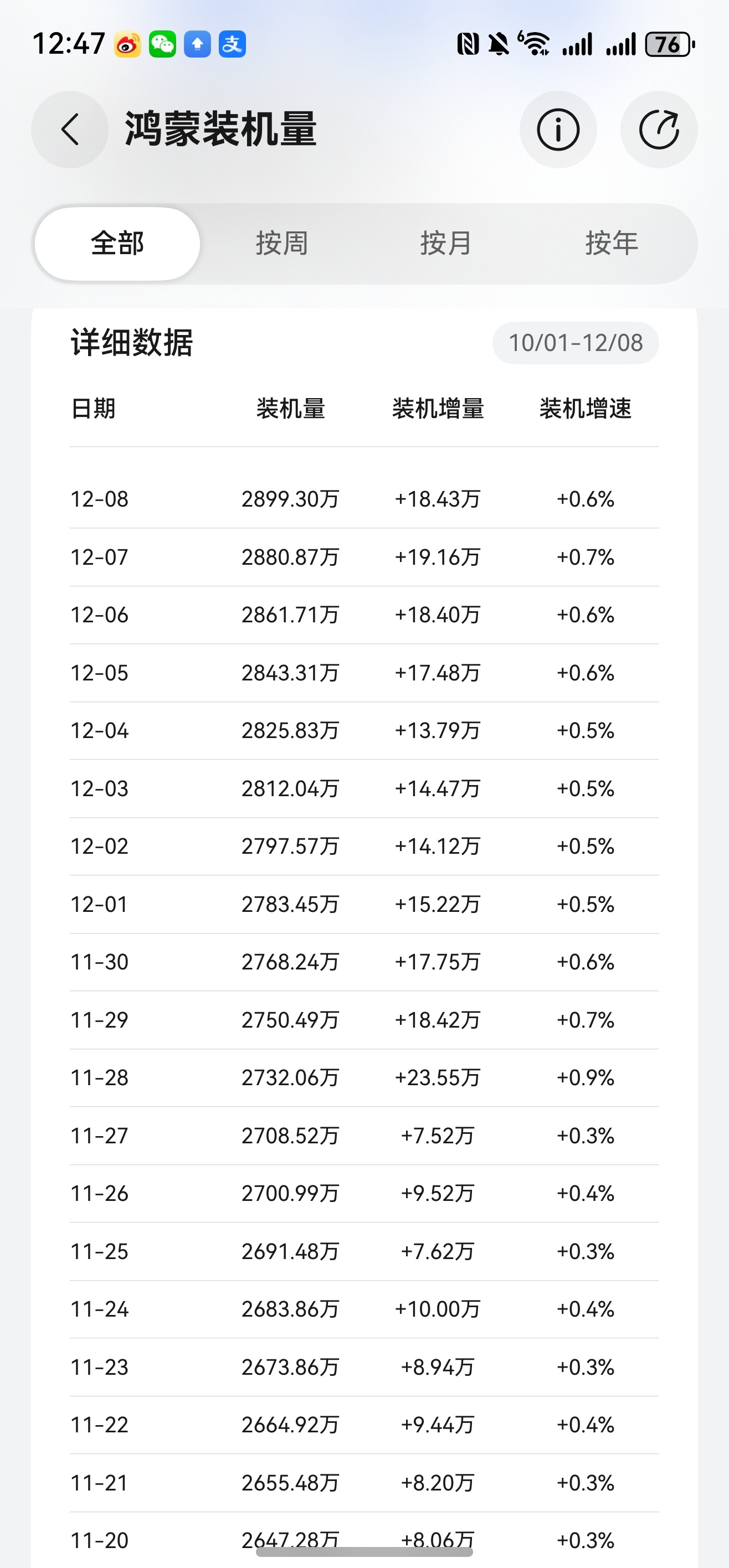Viewport: 729px width, 1568px height.
Task: Tap the NFC icon in the status bar
Action: click(468, 43)
